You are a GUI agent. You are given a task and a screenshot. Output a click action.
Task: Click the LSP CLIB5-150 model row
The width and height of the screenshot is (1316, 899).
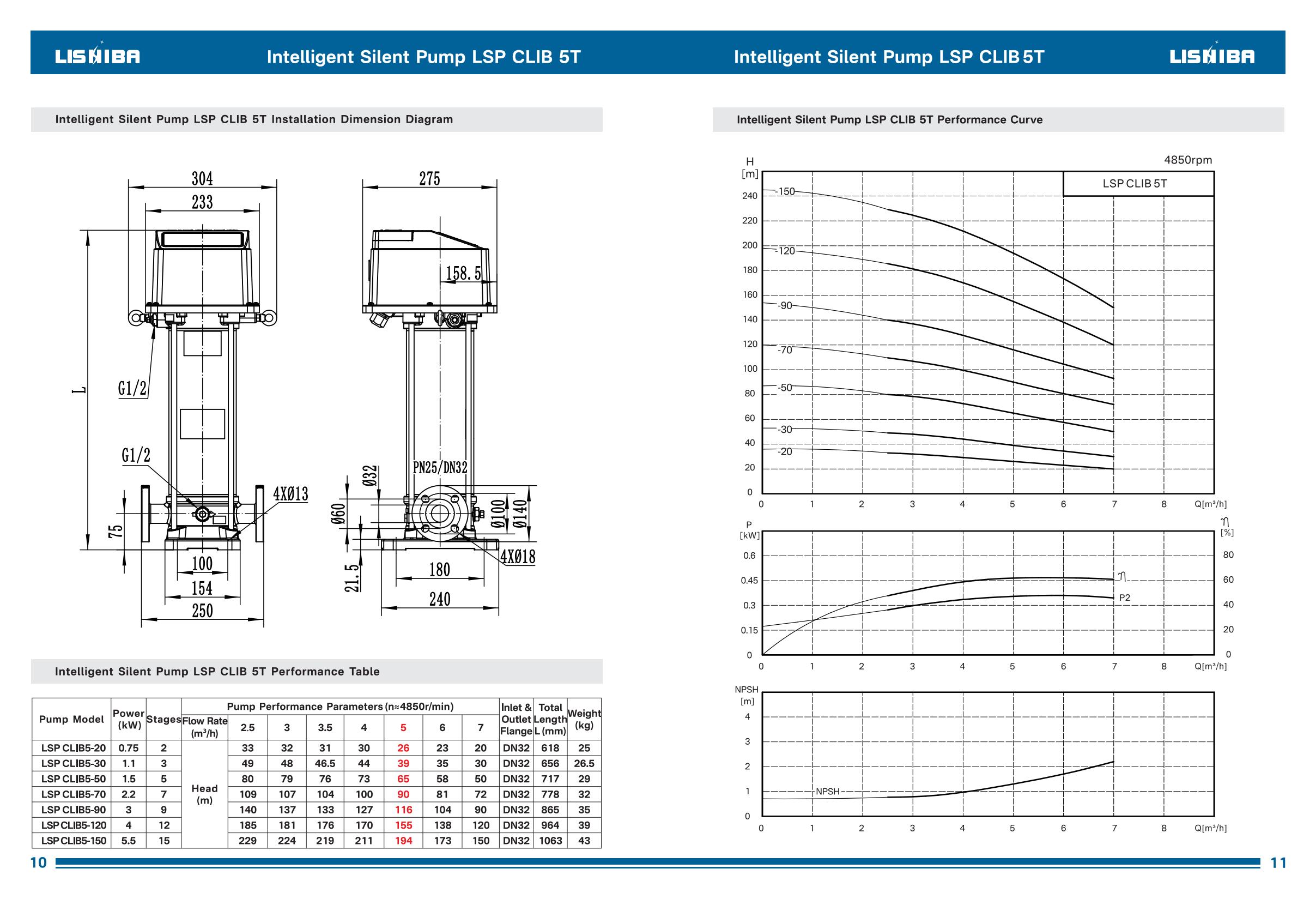[x=74, y=841]
